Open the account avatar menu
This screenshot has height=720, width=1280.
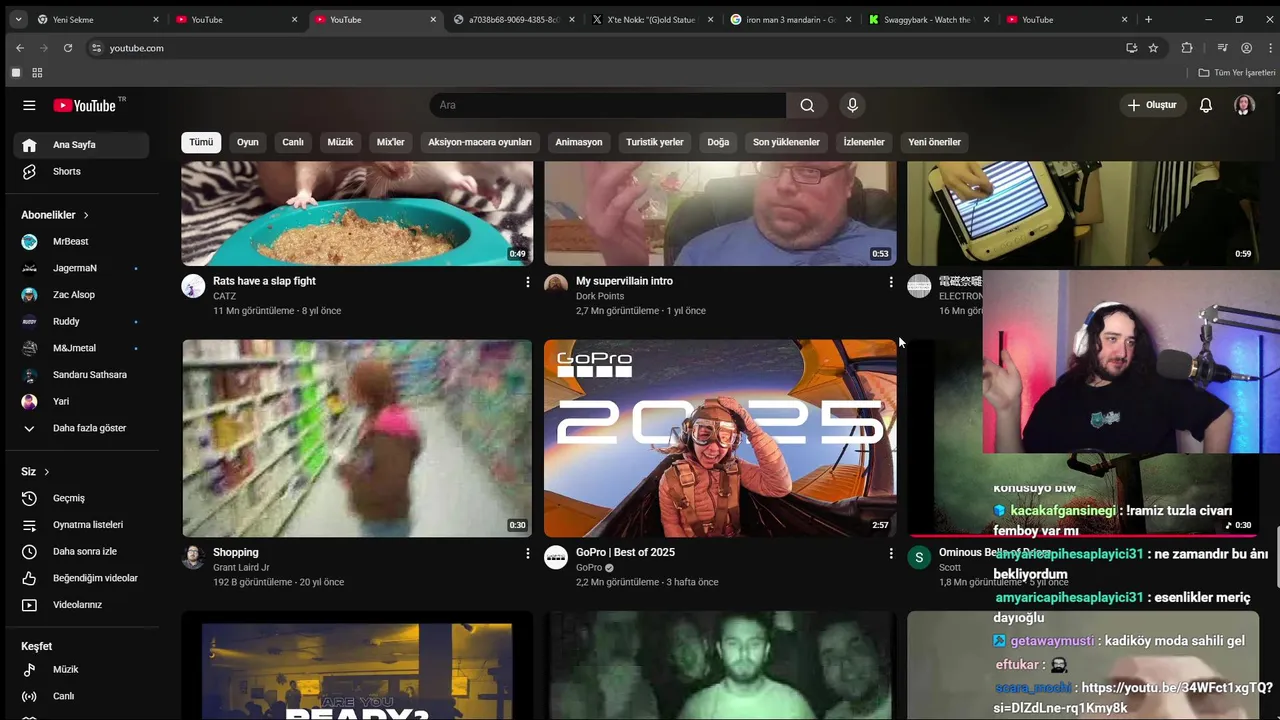click(x=1244, y=105)
